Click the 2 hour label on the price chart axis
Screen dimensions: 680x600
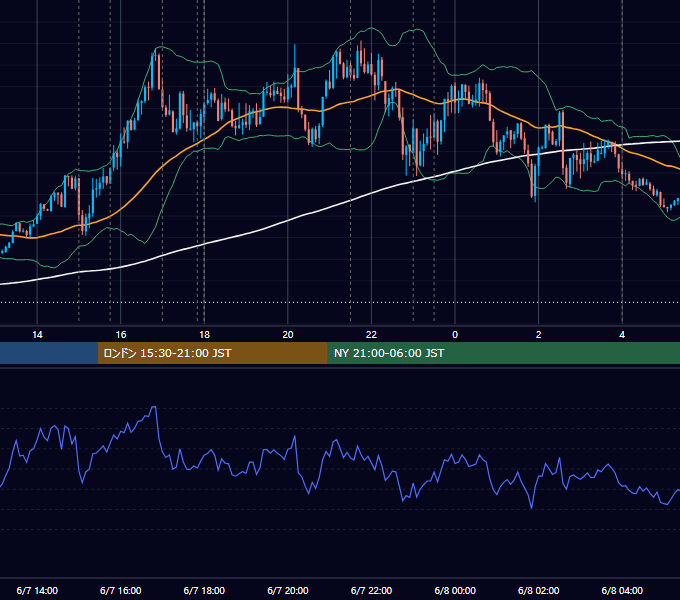click(x=539, y=335)
